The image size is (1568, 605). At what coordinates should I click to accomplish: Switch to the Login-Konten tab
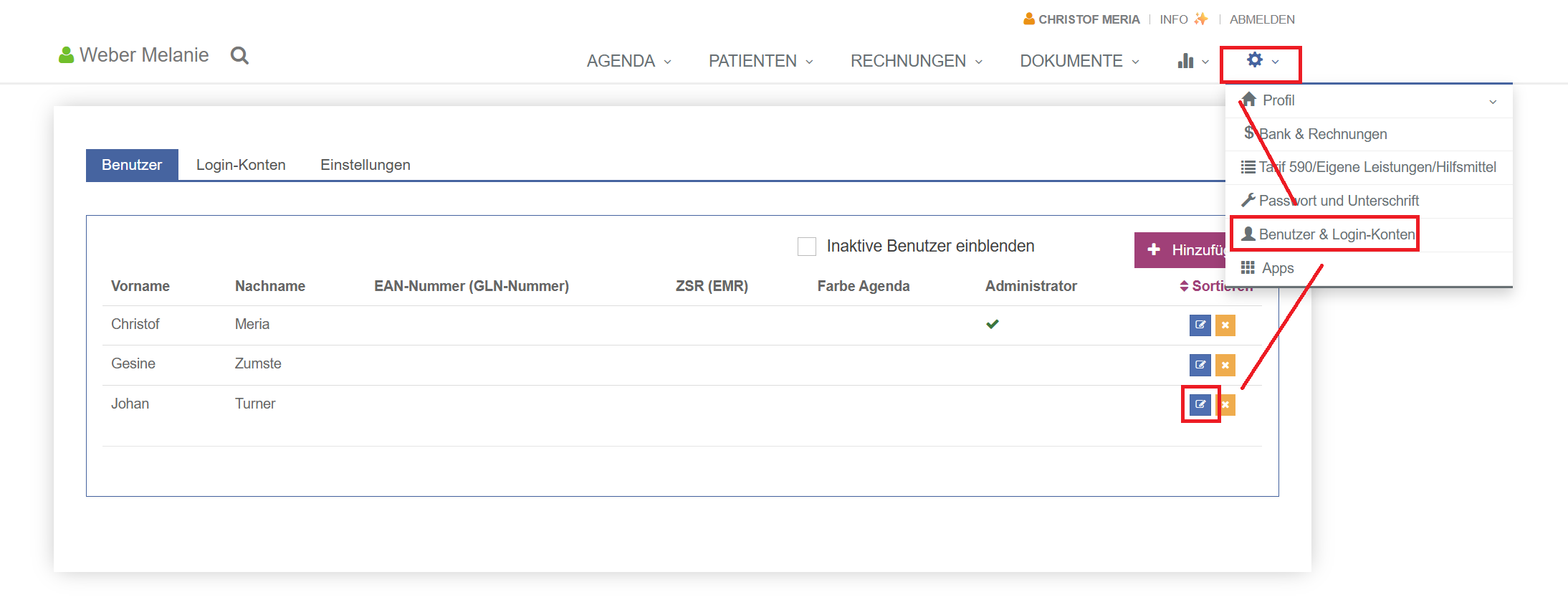click(x=241, y=165)
